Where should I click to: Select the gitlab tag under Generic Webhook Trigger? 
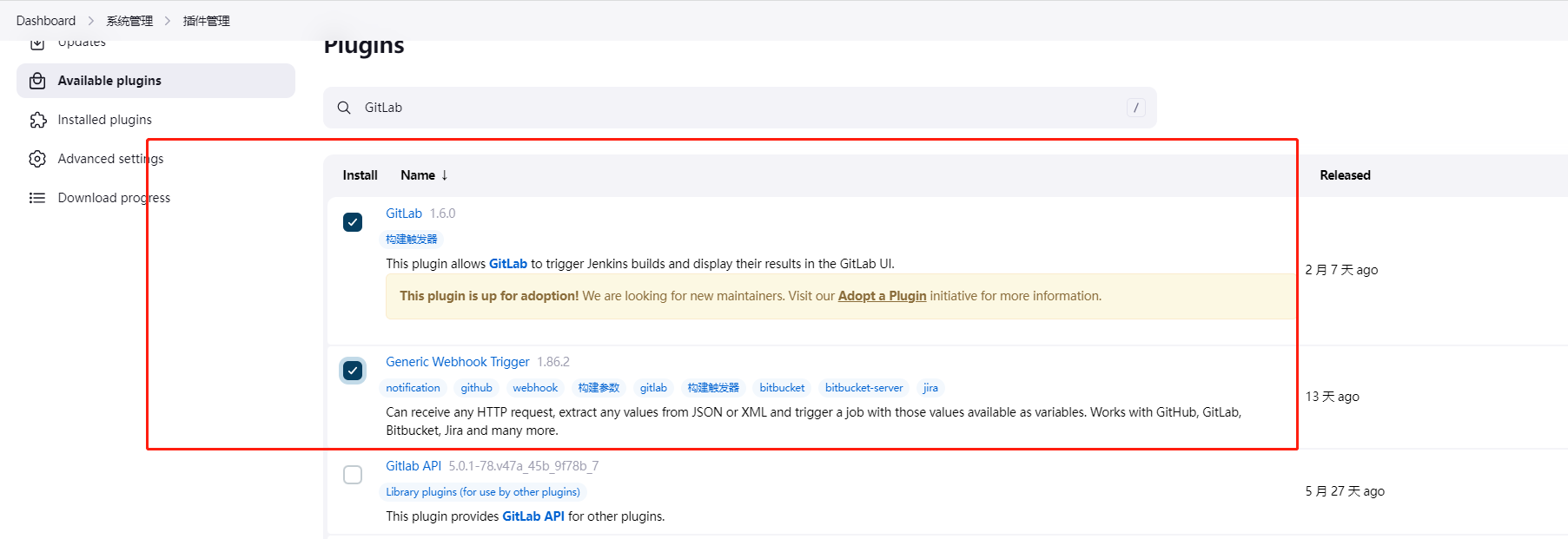[x=653, y=388]
